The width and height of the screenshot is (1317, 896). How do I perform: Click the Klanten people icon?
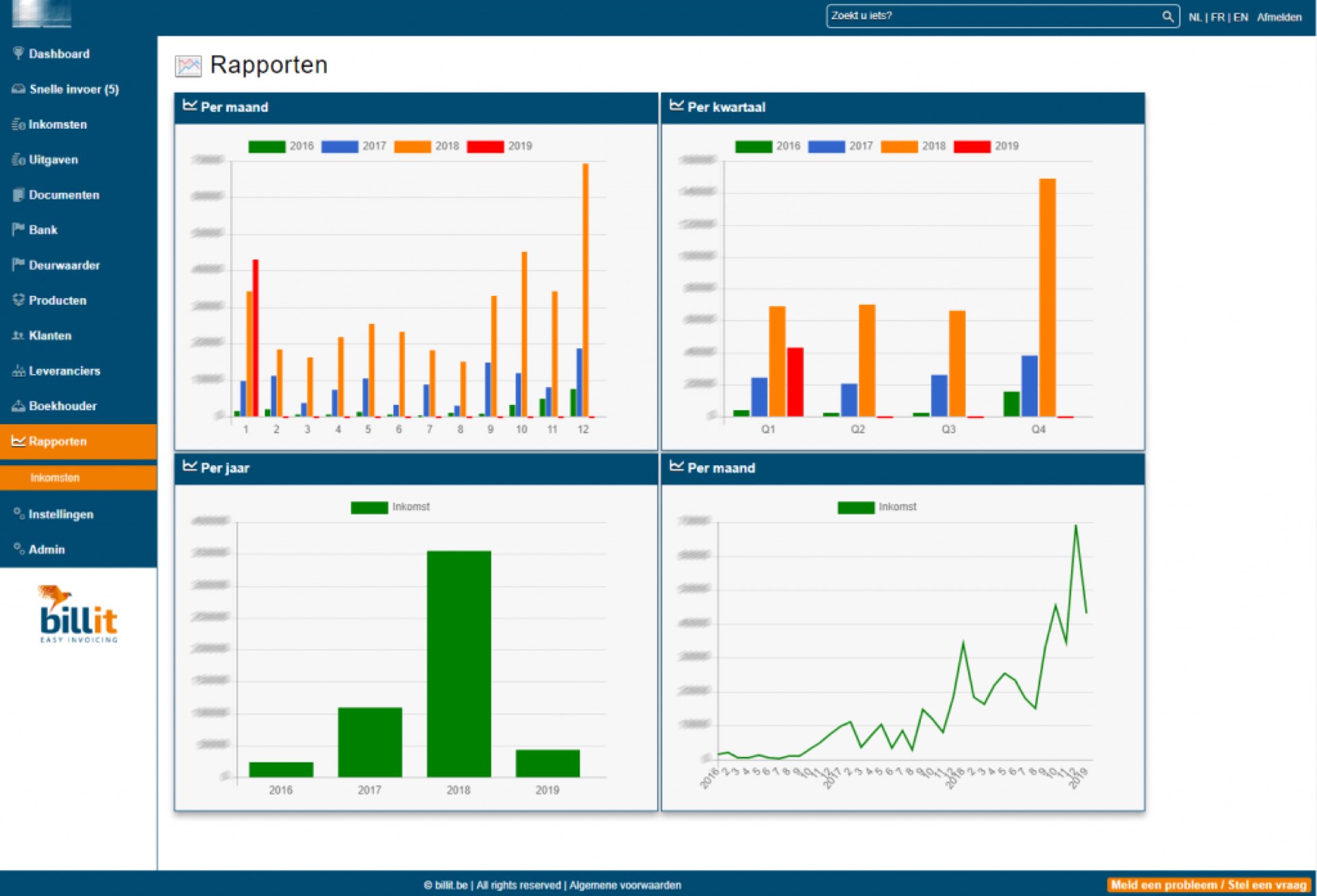pos(19,336)
